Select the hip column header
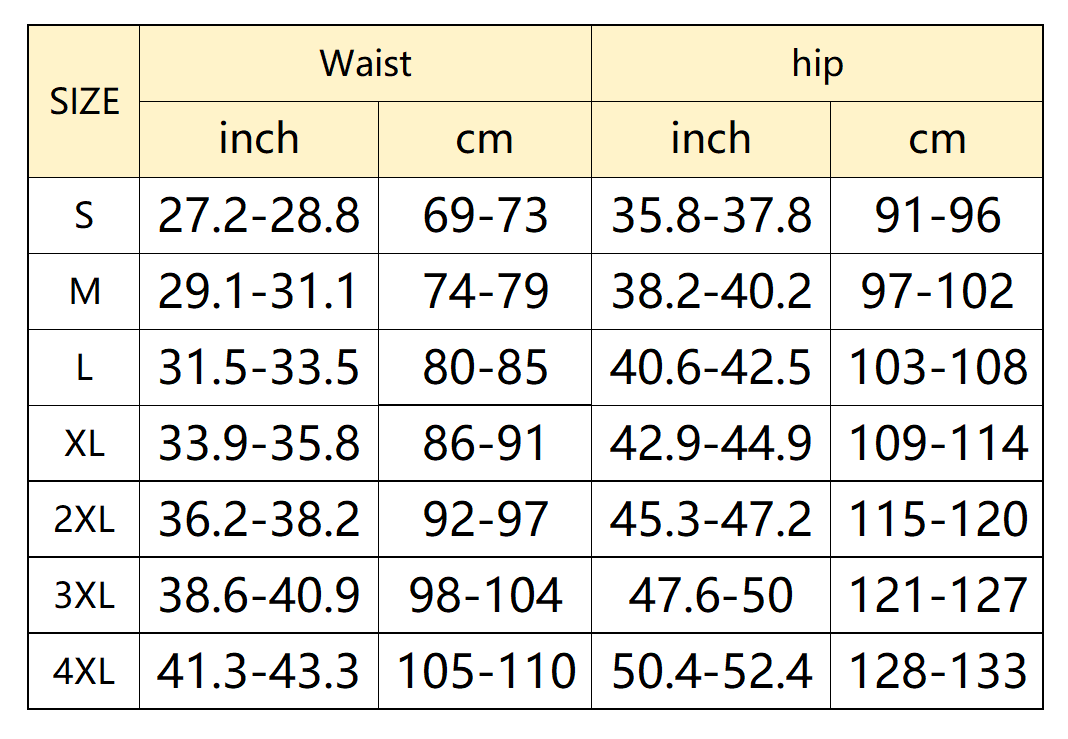The height and width of the screenshot is (739, 1068). pyautogui.click(x=816, y=64)
